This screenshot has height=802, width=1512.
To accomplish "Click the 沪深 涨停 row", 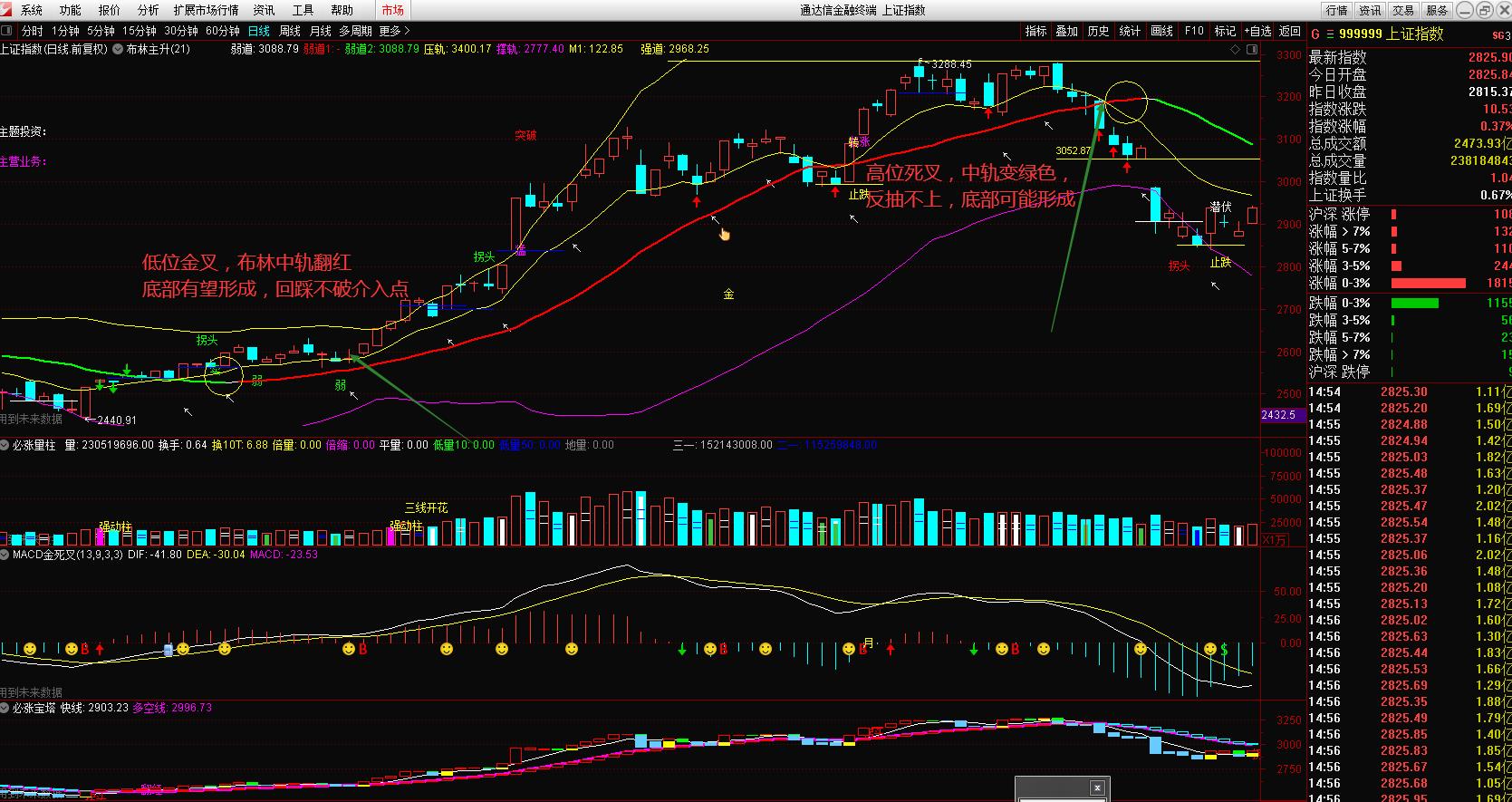I will [1411, 215].
